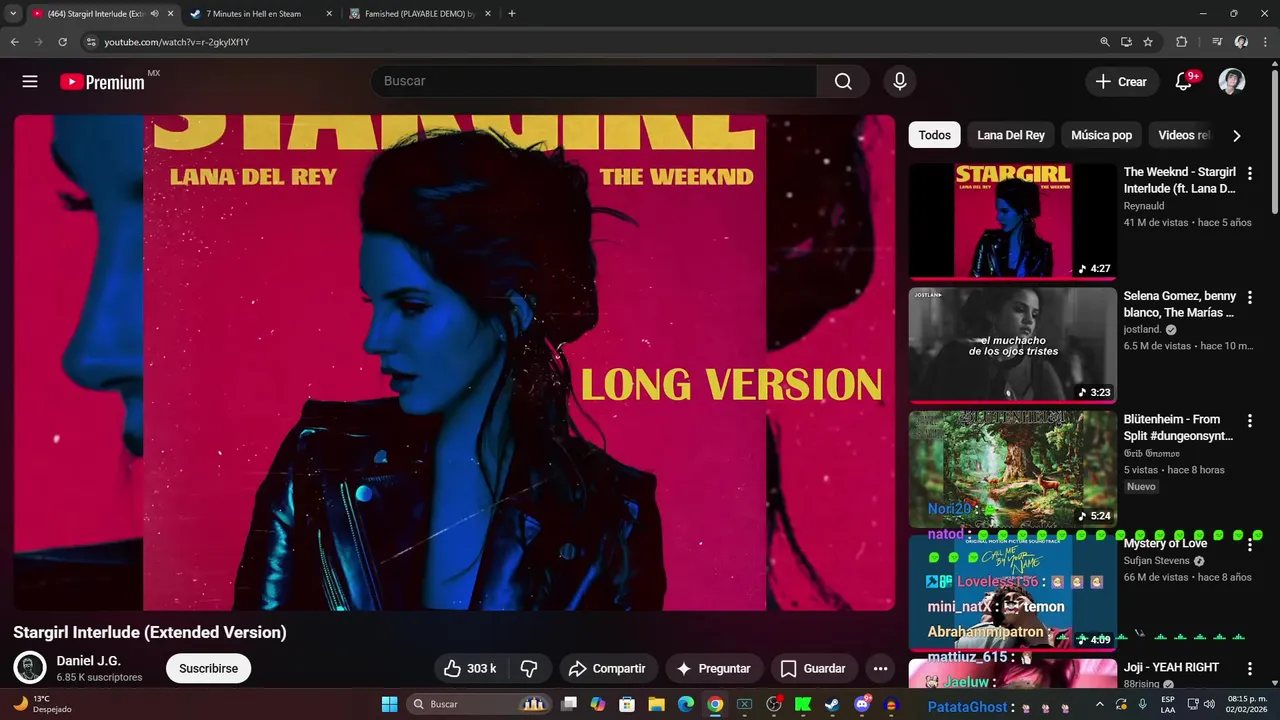Click the Suscribirse button
1280x720 pixels.
coord(208,668)
